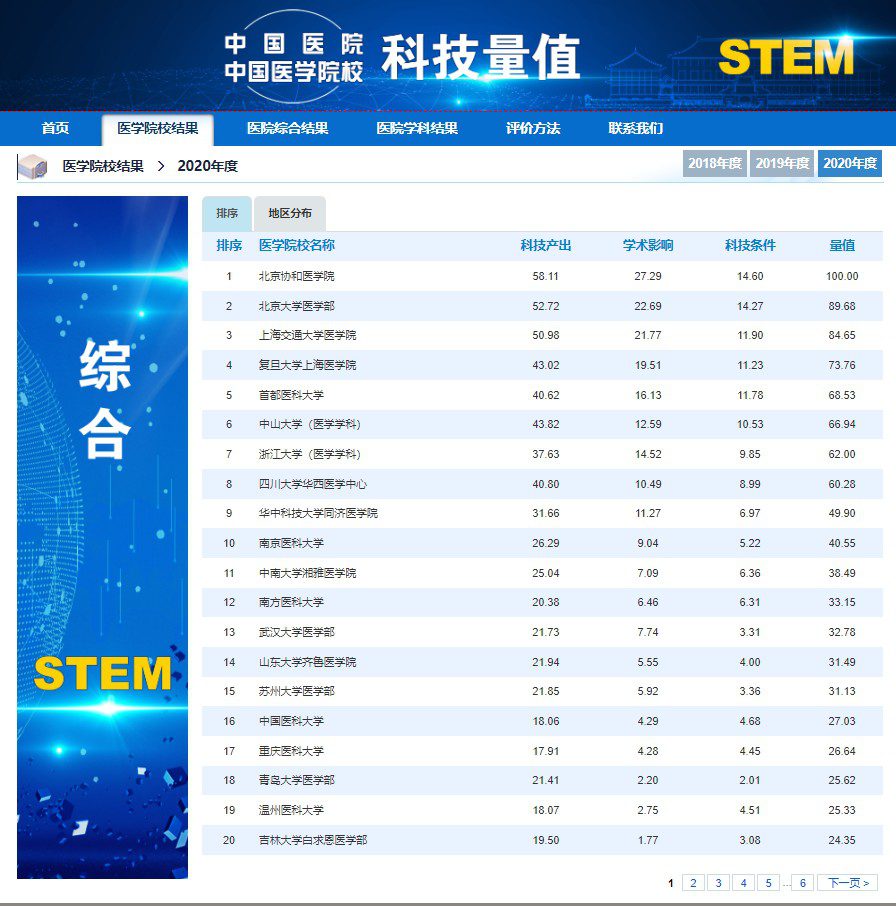
Task: Click the 14.60 科技条件 value
Action: [x=750, y=276]
